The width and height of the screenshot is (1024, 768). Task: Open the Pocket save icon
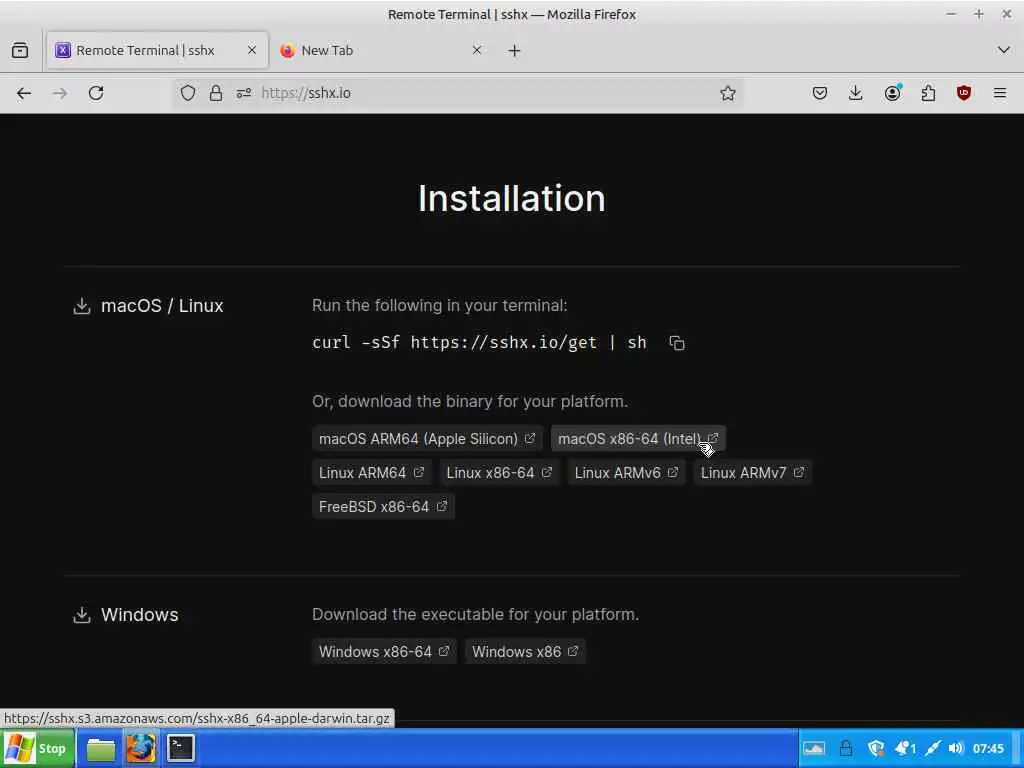click(820, 93)
